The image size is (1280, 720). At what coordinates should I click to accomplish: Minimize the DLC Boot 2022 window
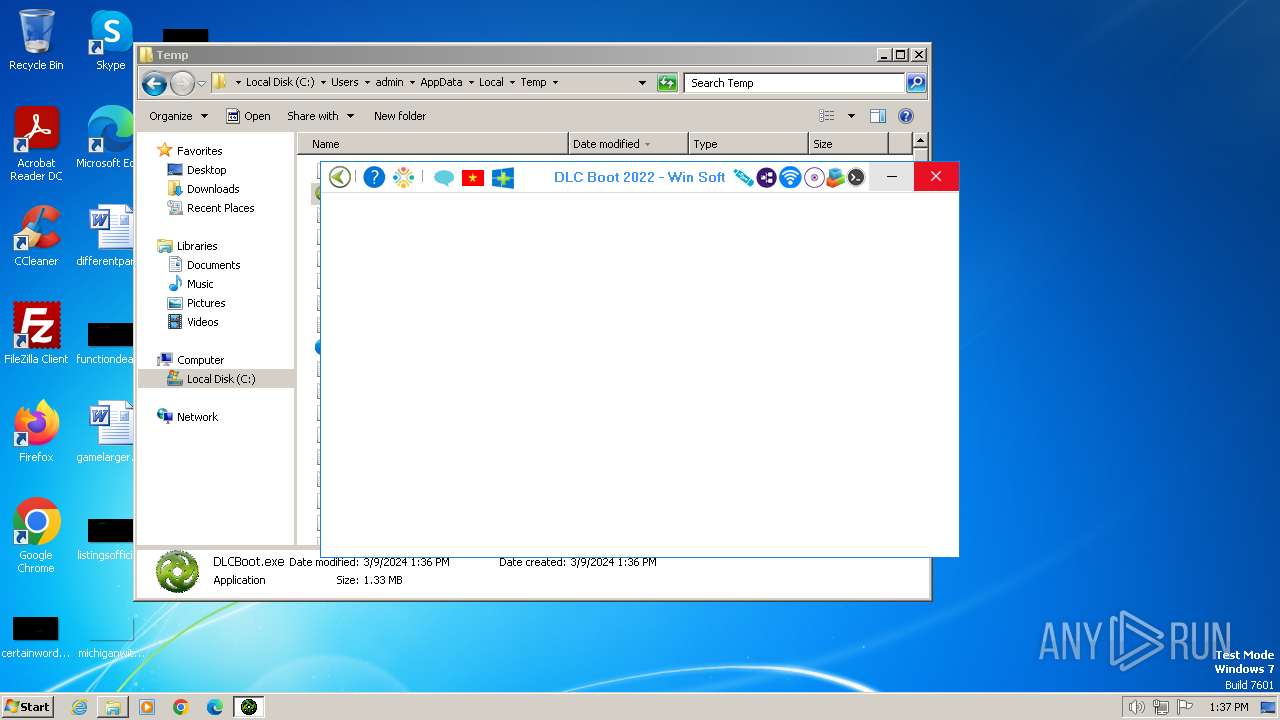(x=892, y=177)
